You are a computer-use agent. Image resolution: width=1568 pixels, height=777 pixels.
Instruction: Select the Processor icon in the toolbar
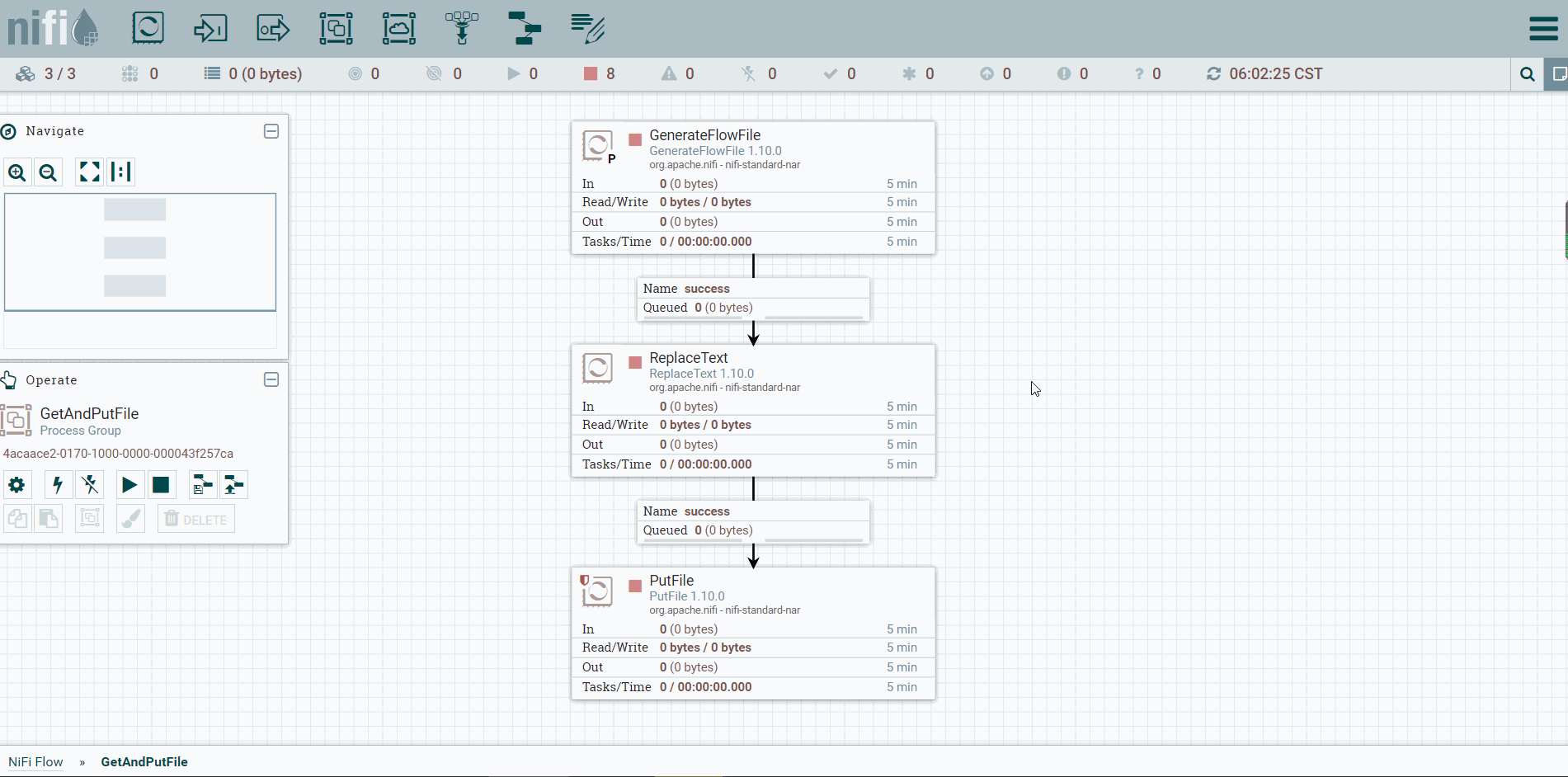tap(148, 28)
